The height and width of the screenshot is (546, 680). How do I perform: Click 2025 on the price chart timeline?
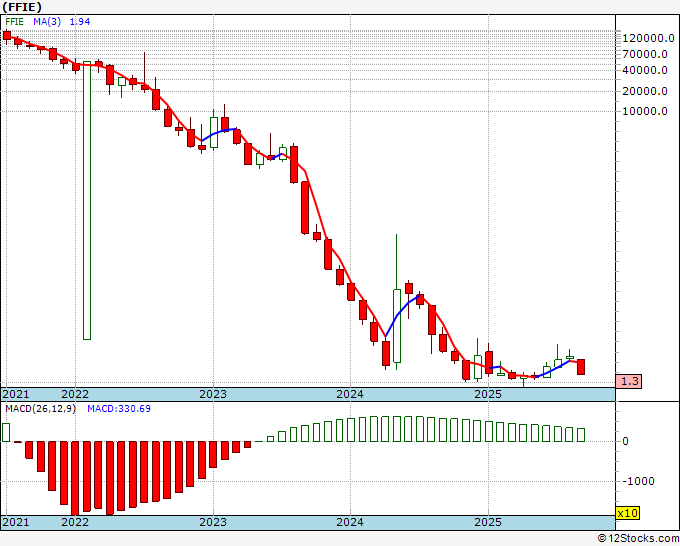pos(488,394)
